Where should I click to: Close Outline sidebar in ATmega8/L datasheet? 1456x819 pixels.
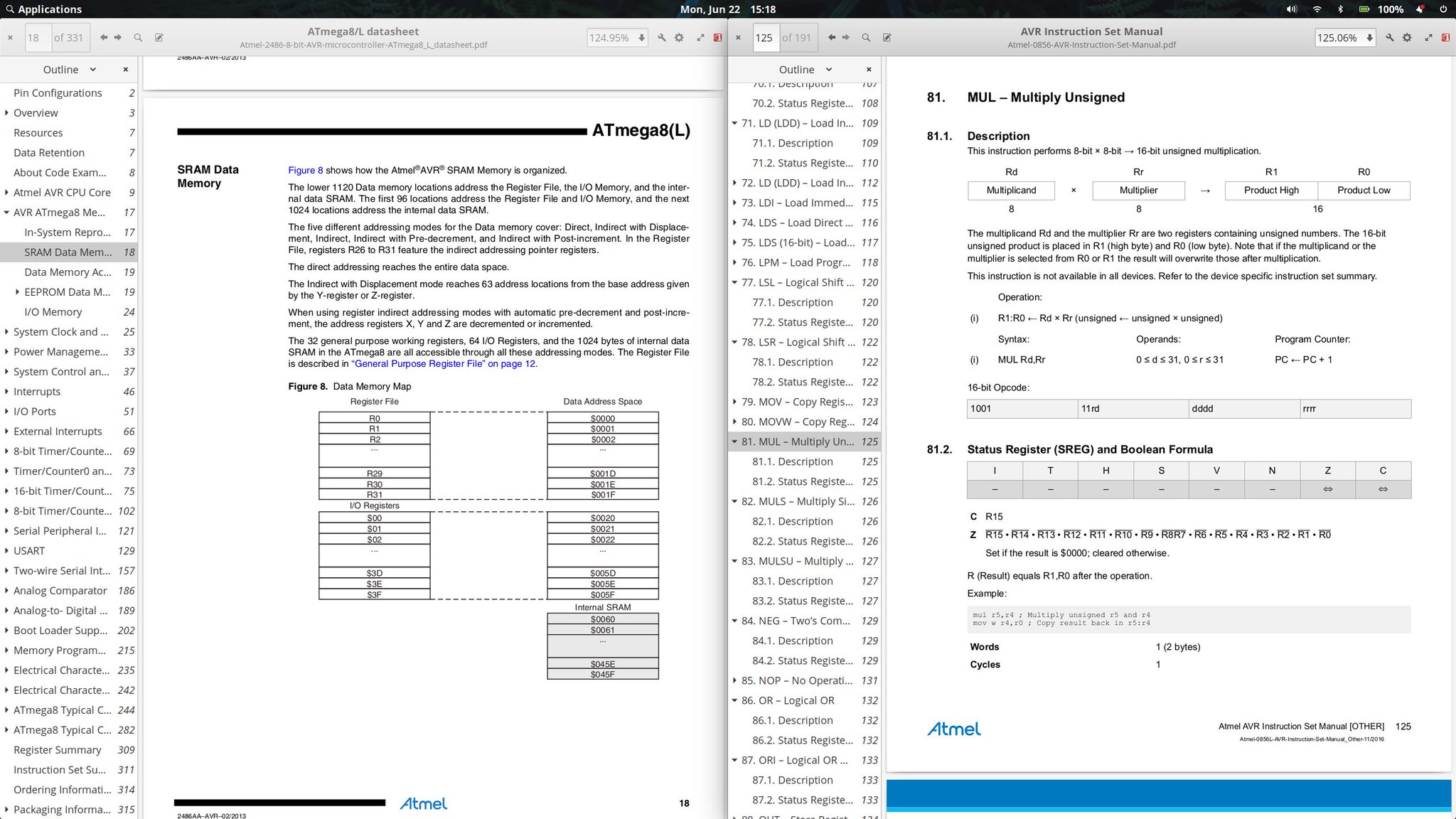(126, 70)
